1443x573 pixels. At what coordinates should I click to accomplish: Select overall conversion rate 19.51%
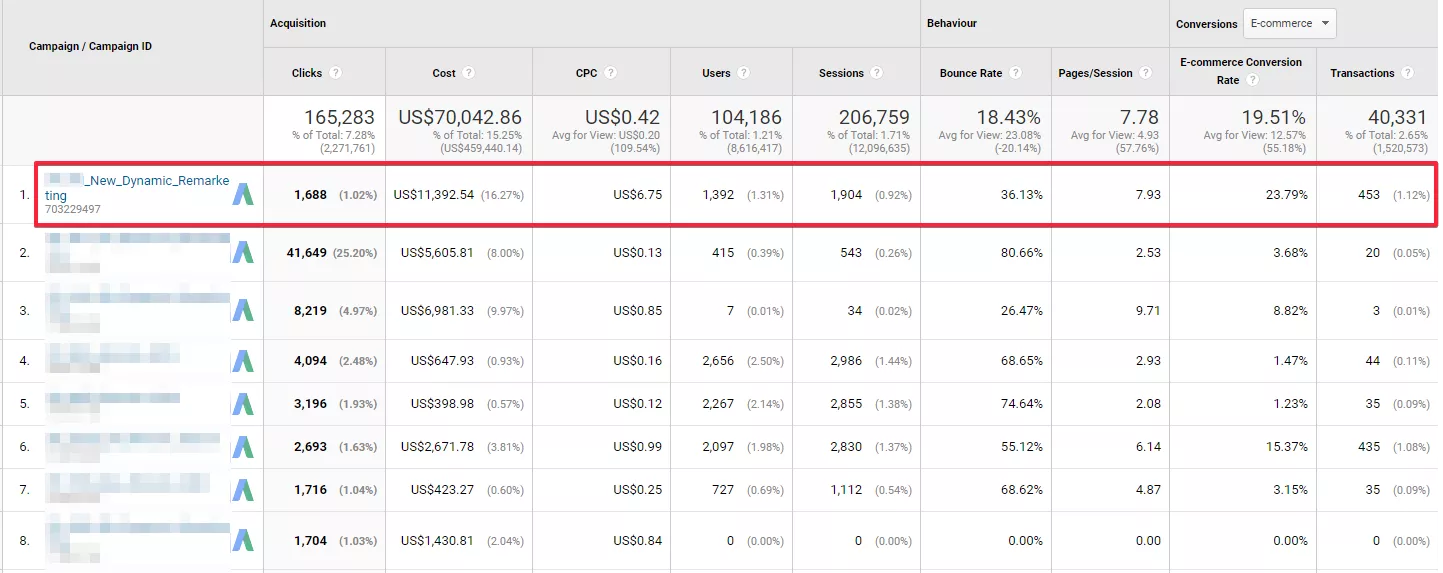pos(1272,117)
